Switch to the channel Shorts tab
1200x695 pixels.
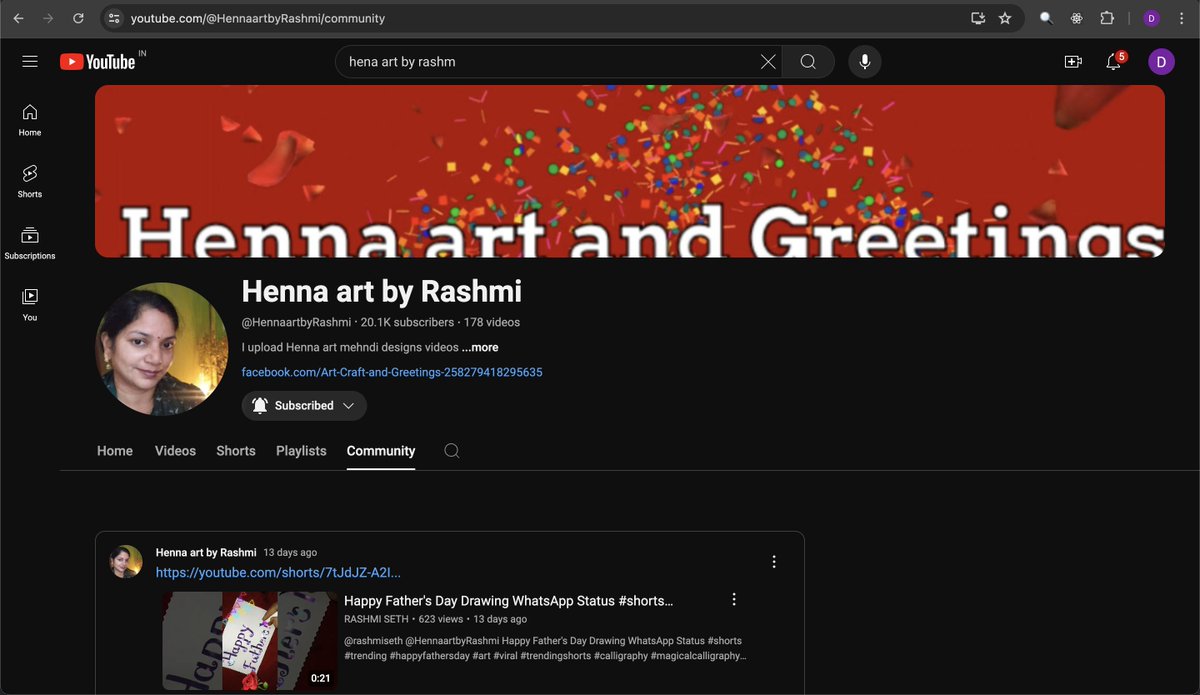(x=236, y=451)
